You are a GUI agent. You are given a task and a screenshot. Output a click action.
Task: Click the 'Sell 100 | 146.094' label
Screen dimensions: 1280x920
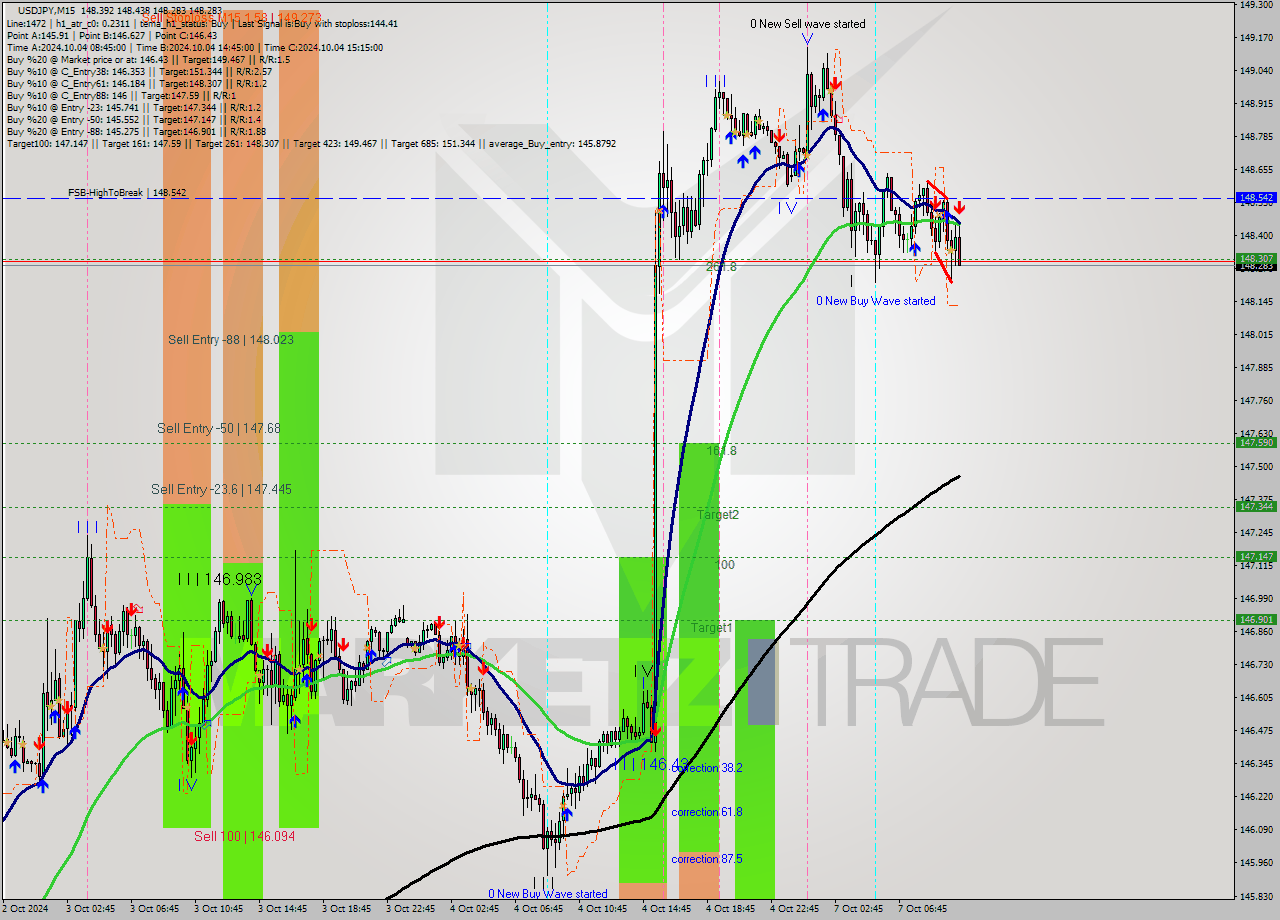click(244, 836)
